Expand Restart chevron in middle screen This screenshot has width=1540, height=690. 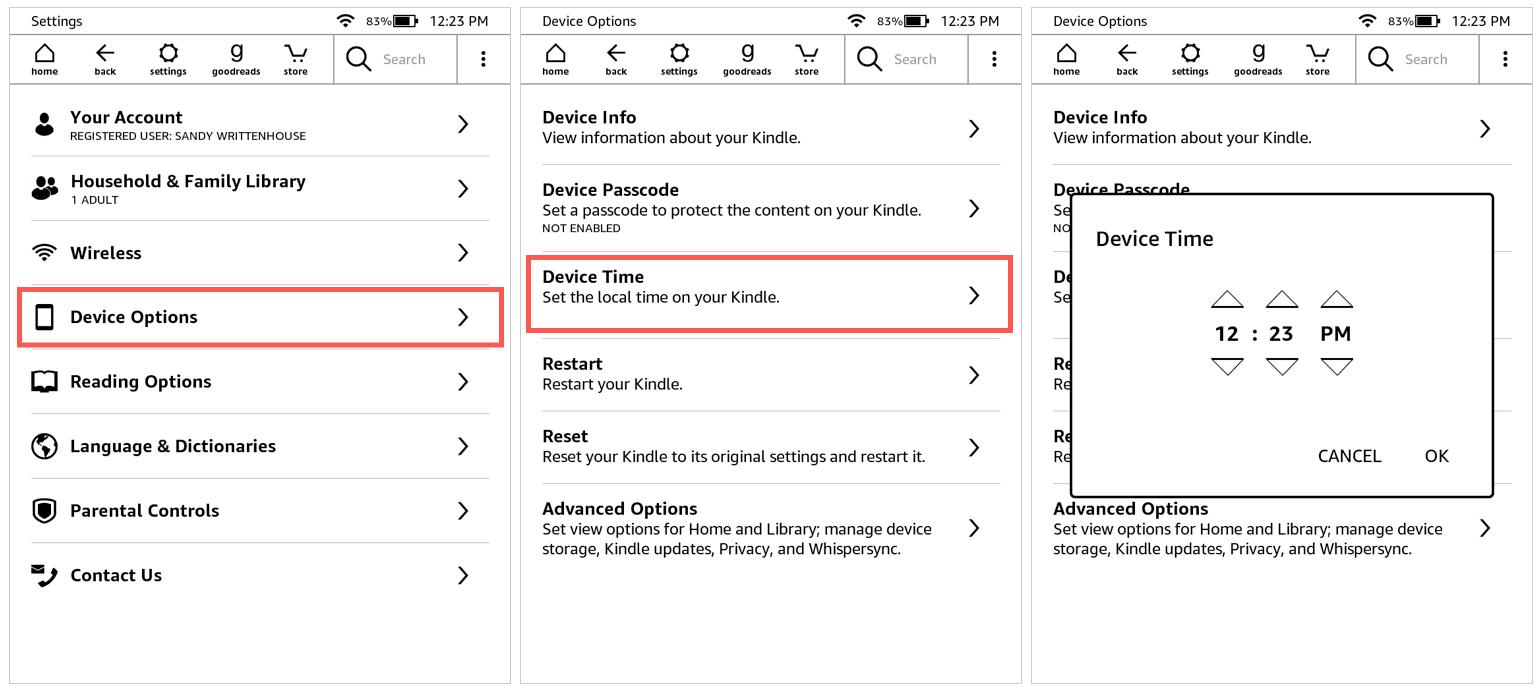click(974, 375)
